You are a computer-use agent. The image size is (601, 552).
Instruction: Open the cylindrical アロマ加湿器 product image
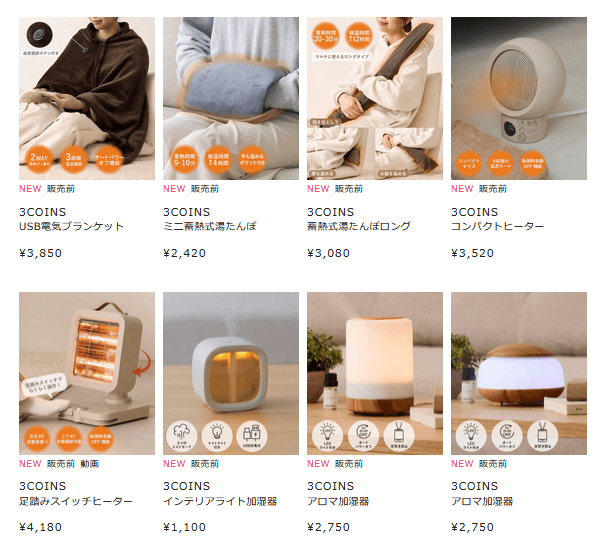click(x=375, y=373)
